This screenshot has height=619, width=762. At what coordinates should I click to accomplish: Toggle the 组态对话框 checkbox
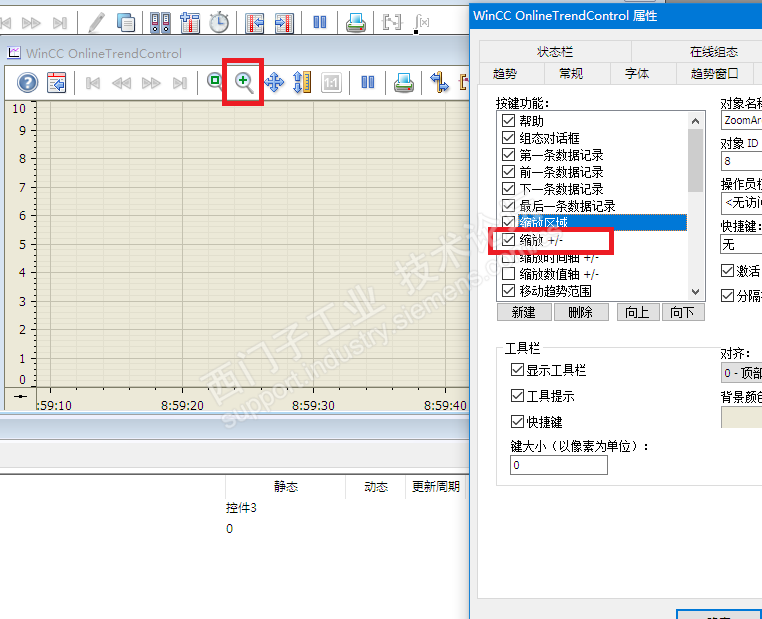tap(508, 138)
